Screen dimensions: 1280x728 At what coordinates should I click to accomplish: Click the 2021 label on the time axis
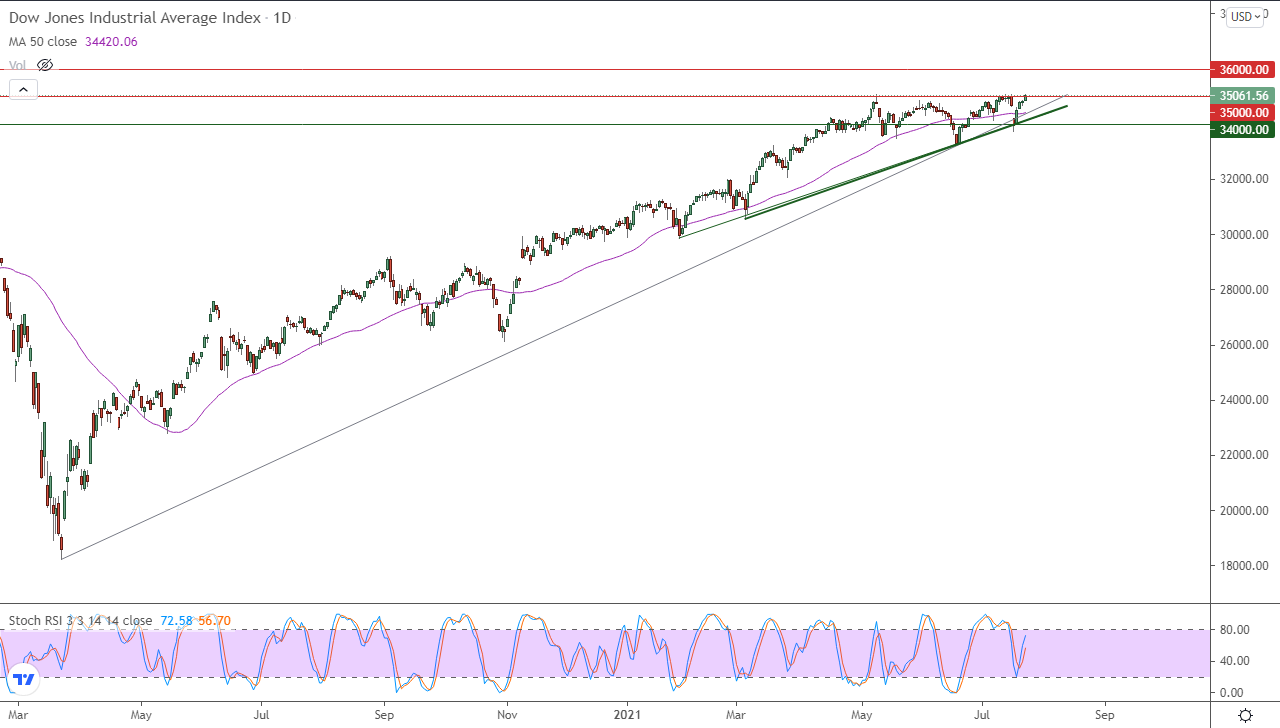628,715
